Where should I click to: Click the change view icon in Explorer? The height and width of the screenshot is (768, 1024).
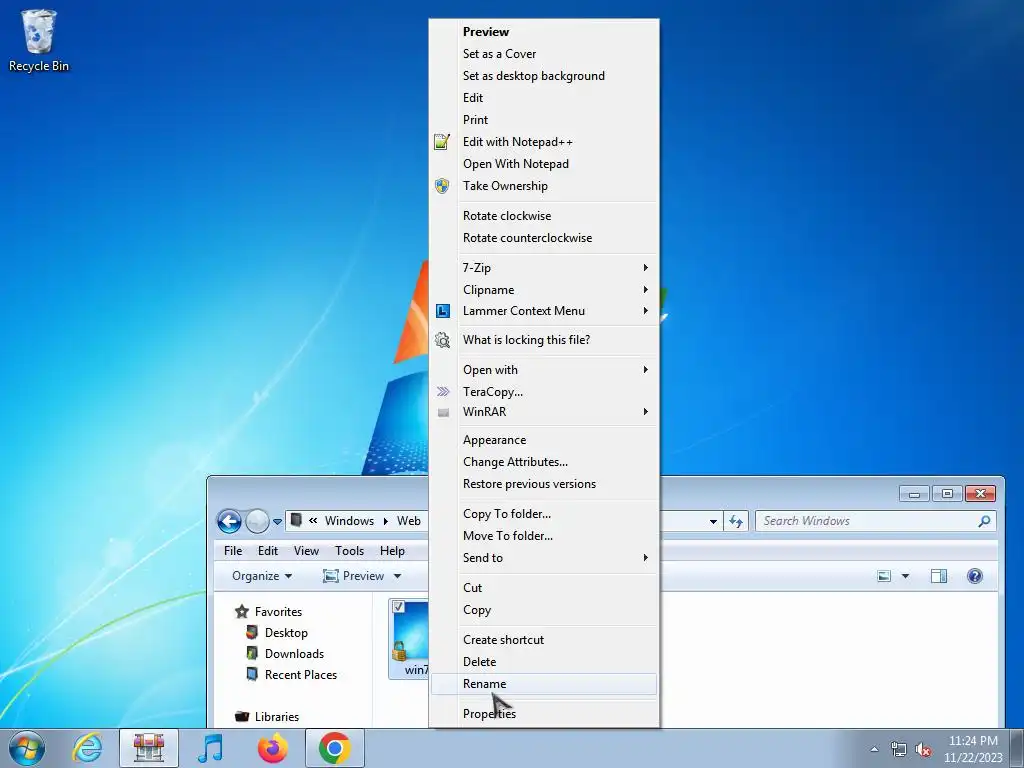(884, 576)
